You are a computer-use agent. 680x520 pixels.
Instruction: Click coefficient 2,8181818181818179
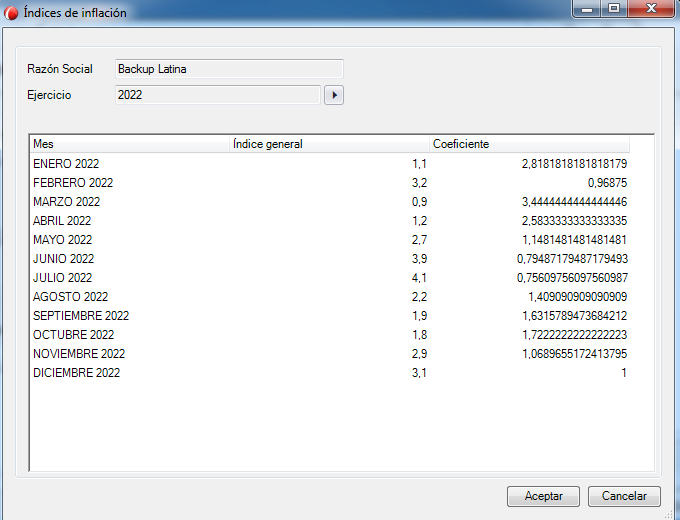[x=574, y=164]
